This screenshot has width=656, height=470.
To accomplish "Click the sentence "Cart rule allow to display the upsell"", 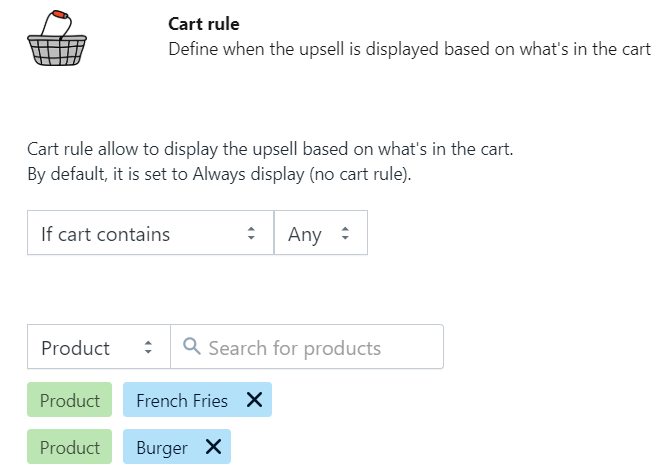I will [270, 150].
